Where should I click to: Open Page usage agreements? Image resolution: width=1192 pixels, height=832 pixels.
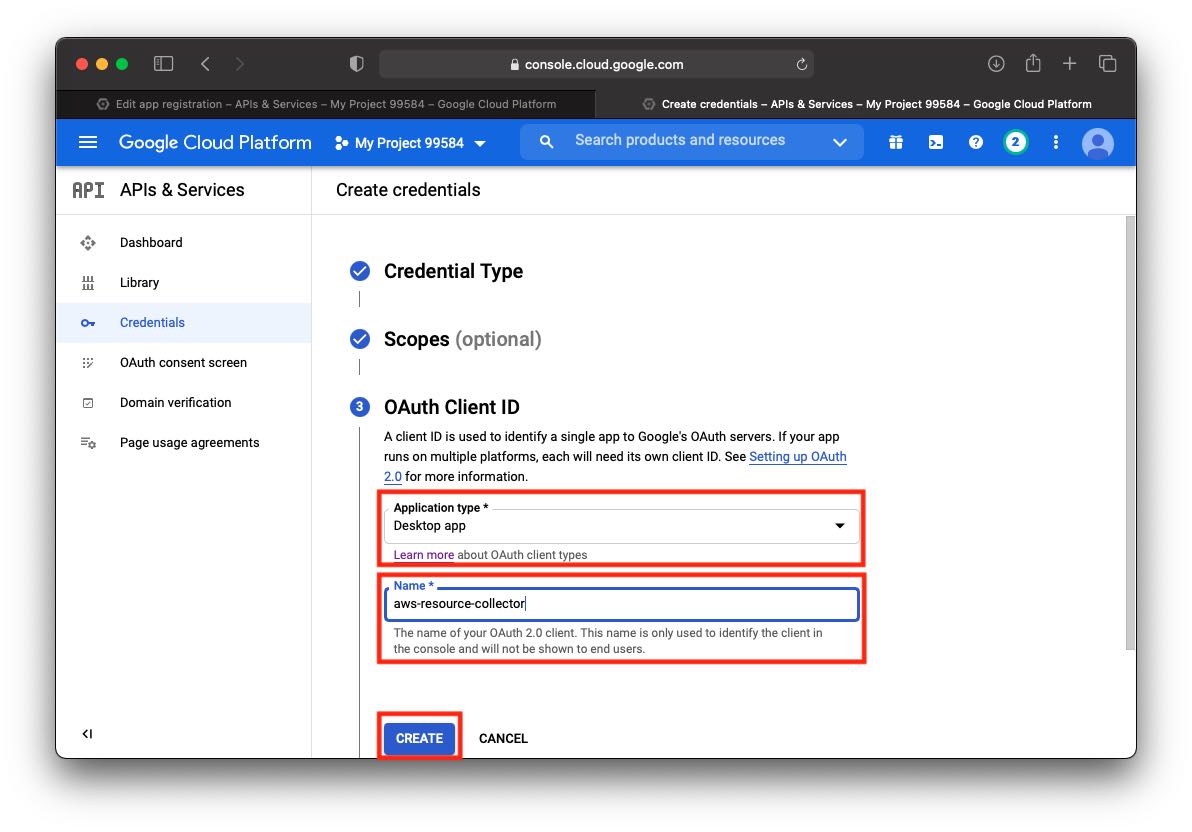click(x=183, y=443)
